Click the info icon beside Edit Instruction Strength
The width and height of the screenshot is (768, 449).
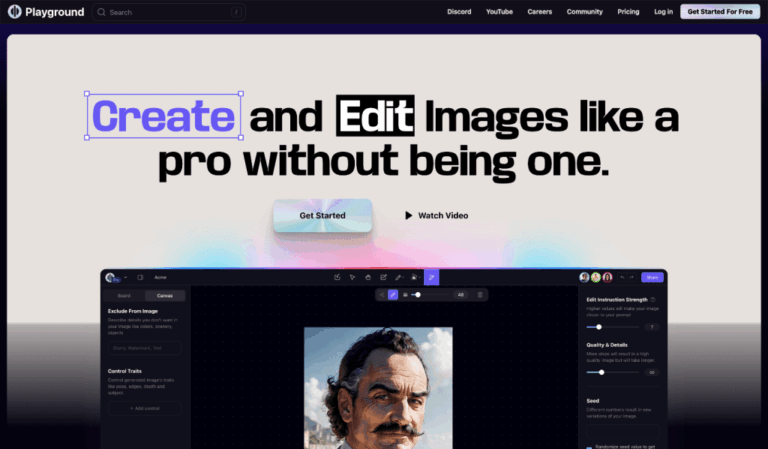653,299
